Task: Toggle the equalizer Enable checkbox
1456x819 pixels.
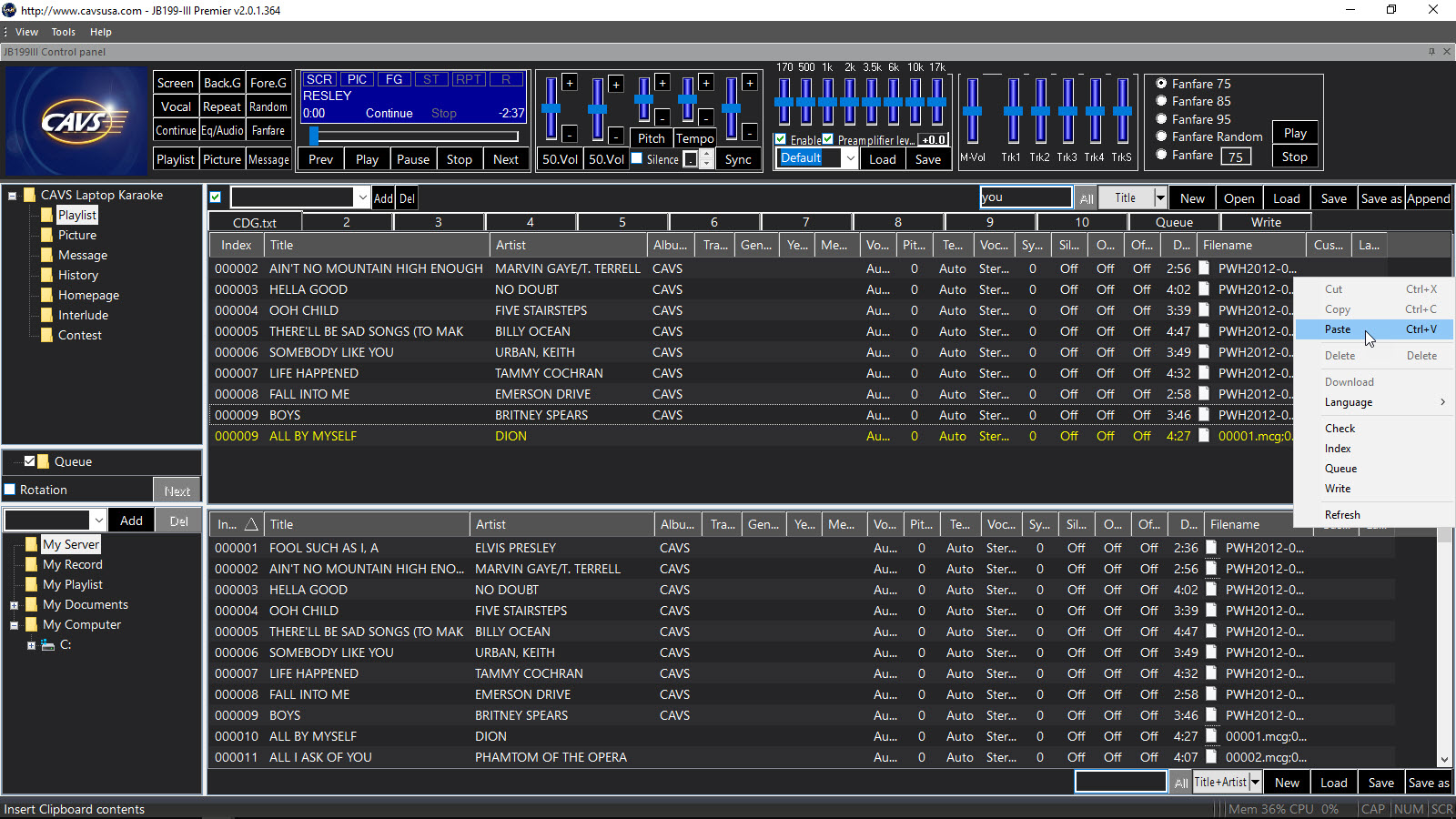Action: tap(781, 139)
